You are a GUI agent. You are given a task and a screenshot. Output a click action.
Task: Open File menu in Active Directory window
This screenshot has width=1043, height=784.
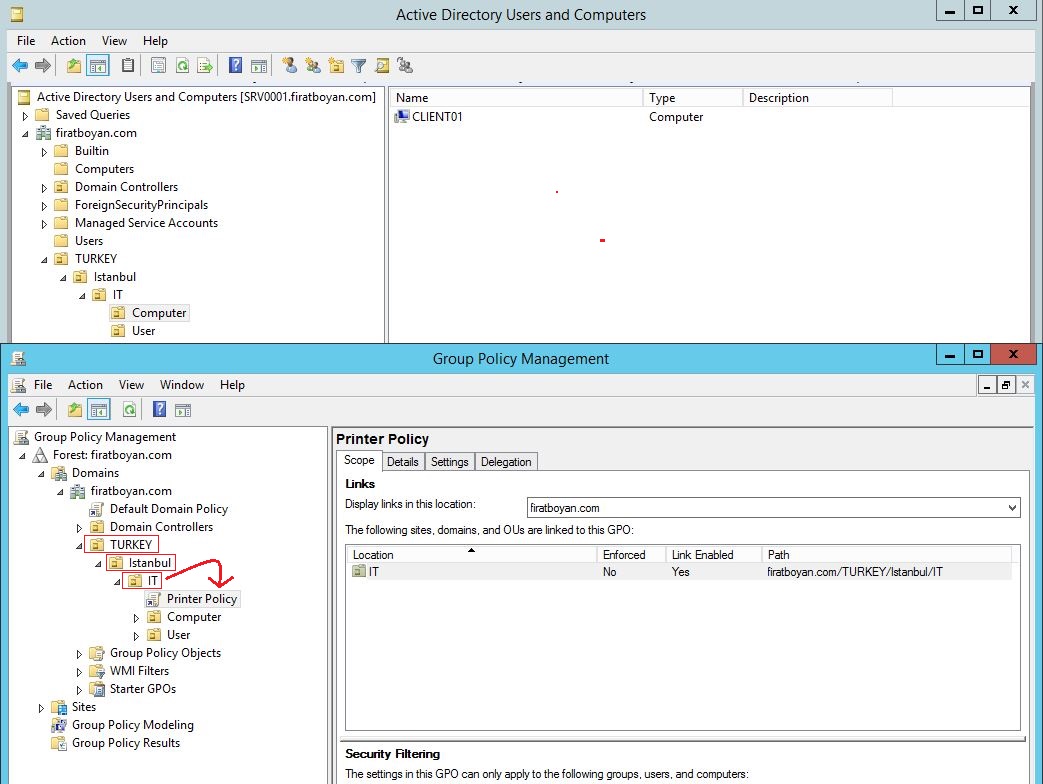[26, 41]
